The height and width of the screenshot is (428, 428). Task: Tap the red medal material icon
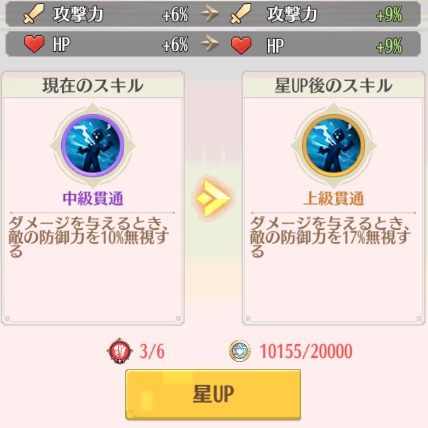click(120, 351)
